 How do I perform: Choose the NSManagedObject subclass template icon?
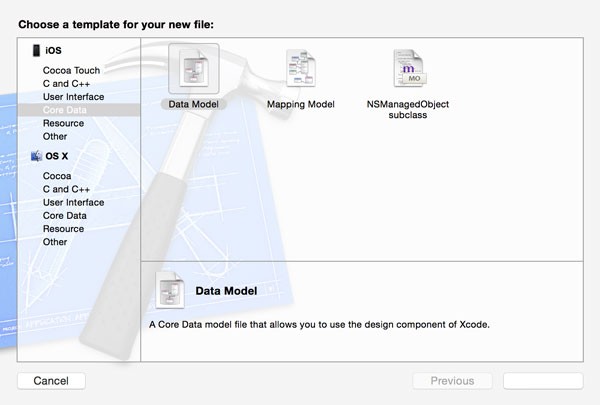[x=409, y=68]
